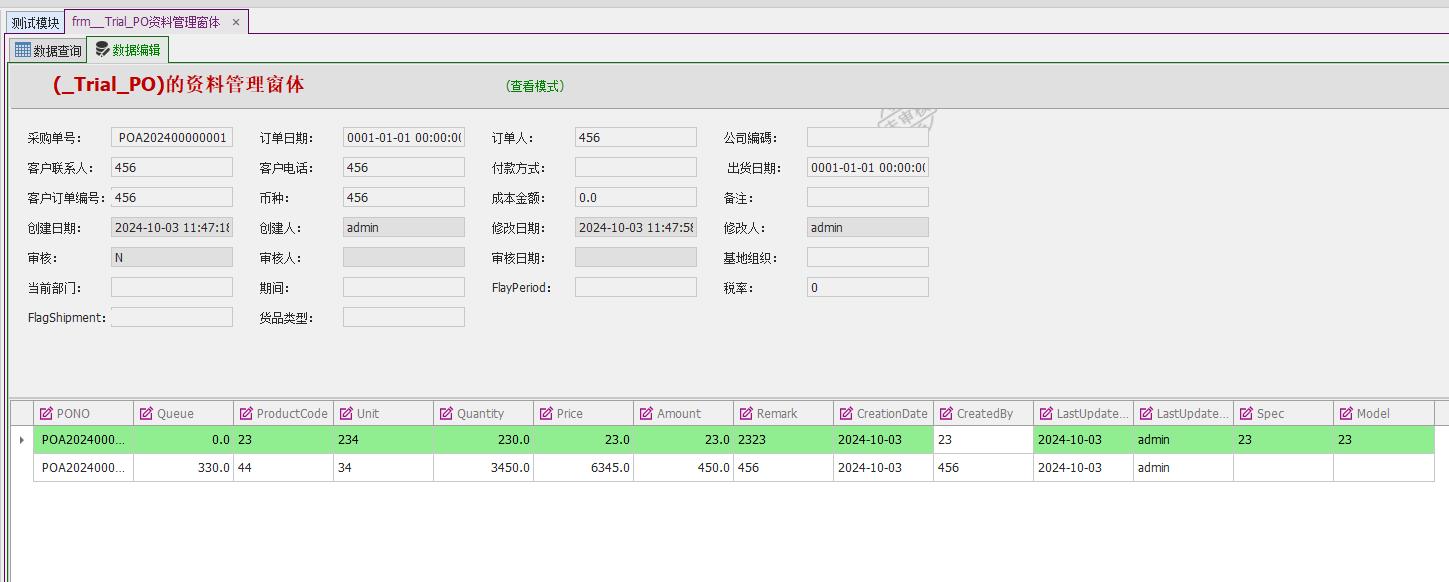Click the edit icon on the Model column header
The image size is (1449, 582).
pos(1344,412)
